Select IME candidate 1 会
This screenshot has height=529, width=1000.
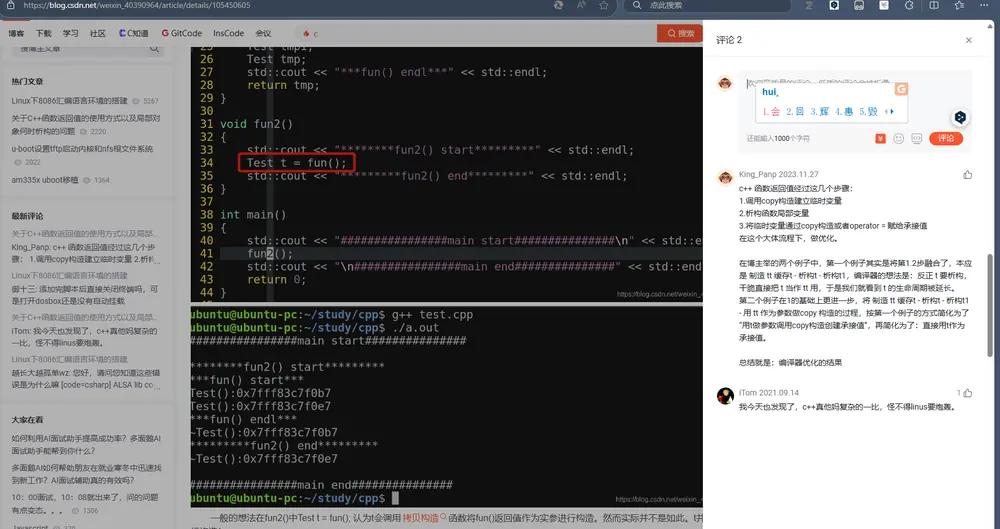point(771,112)
